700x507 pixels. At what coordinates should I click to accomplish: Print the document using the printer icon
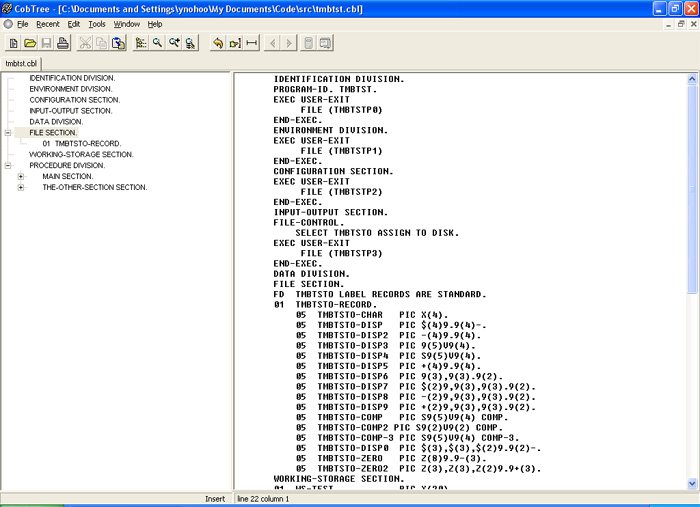tap(63, 43)
